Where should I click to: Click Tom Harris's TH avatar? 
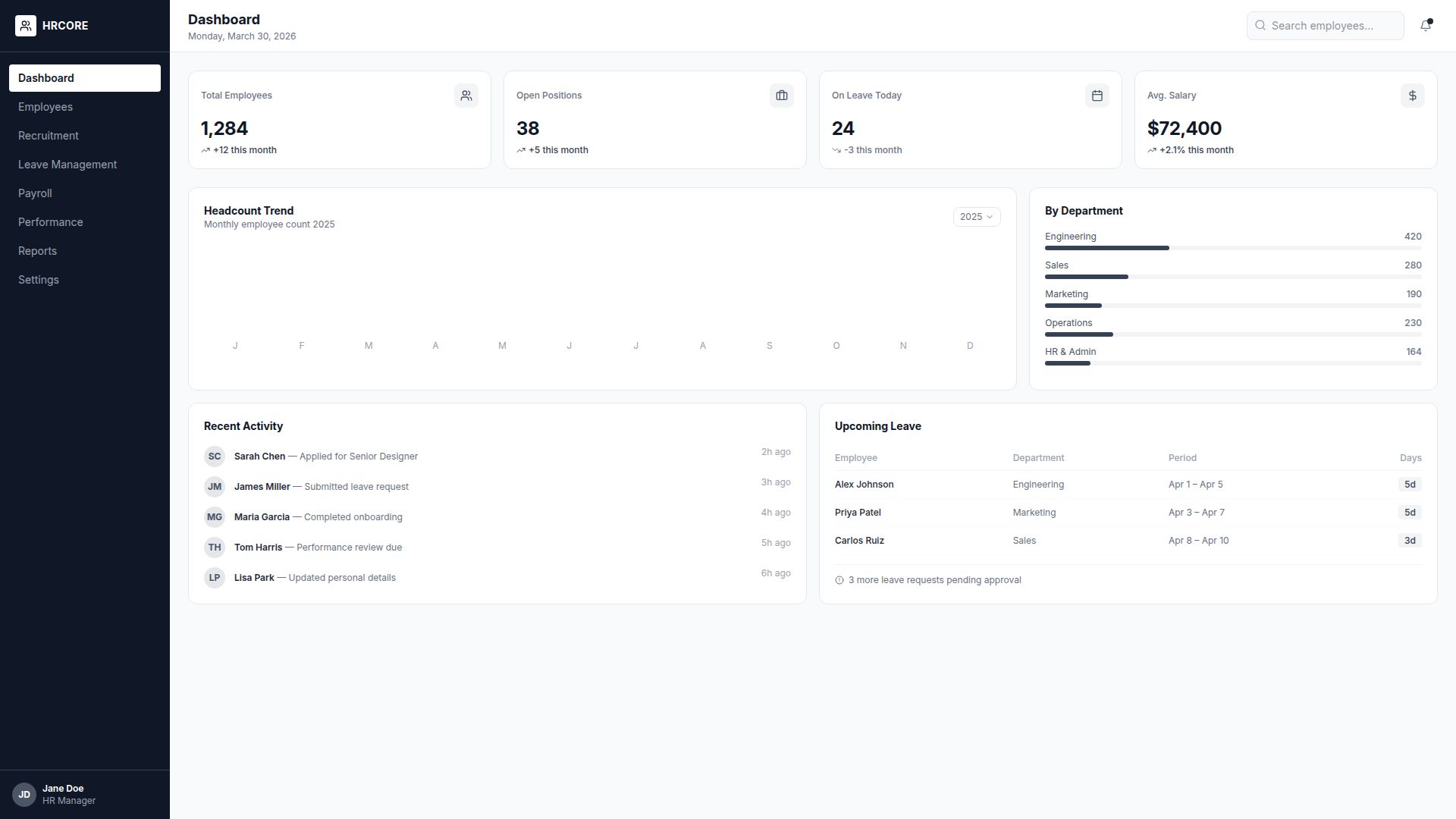[x=215, y=548]
